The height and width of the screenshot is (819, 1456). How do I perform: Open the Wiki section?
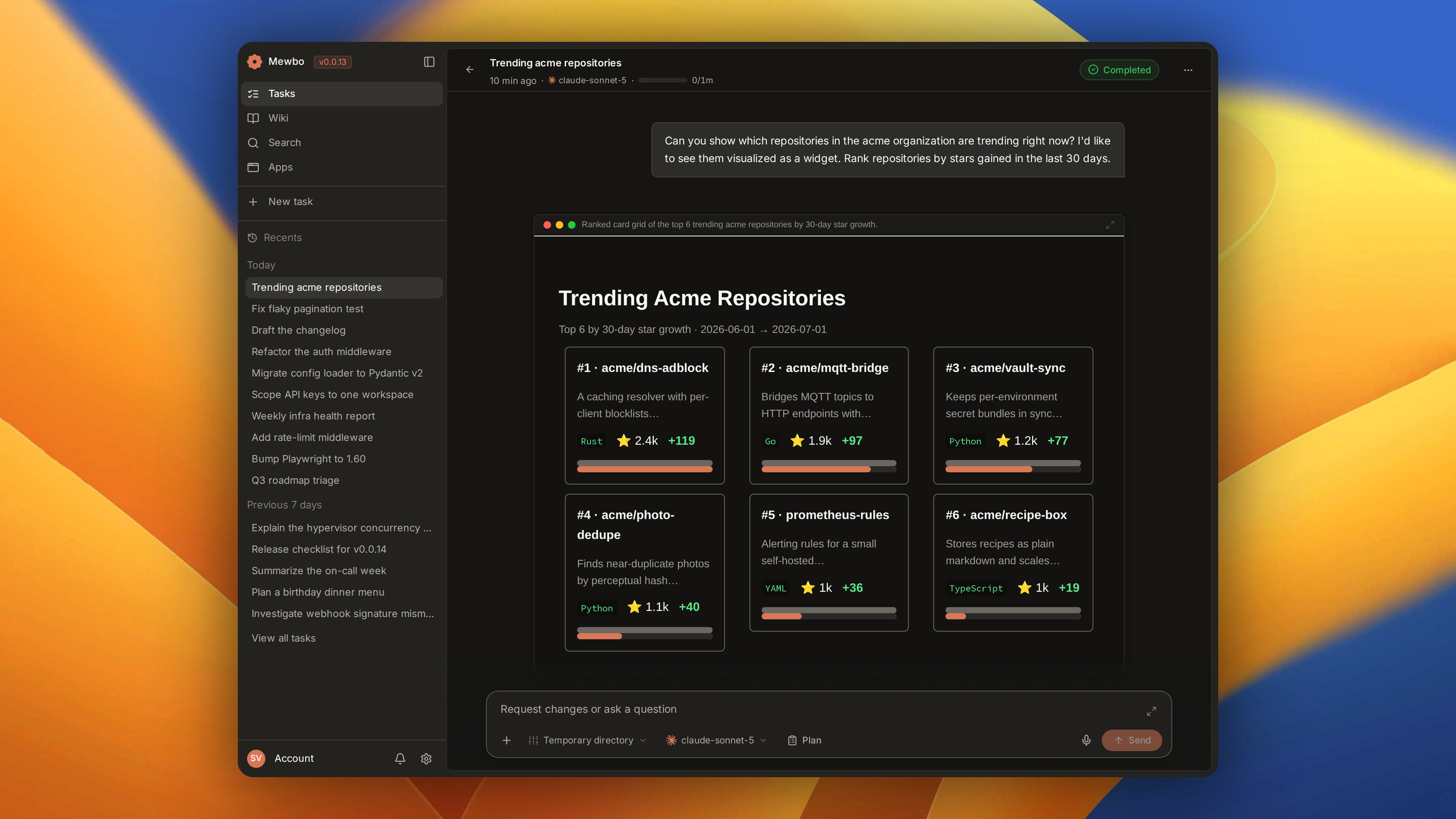[342, 118]
